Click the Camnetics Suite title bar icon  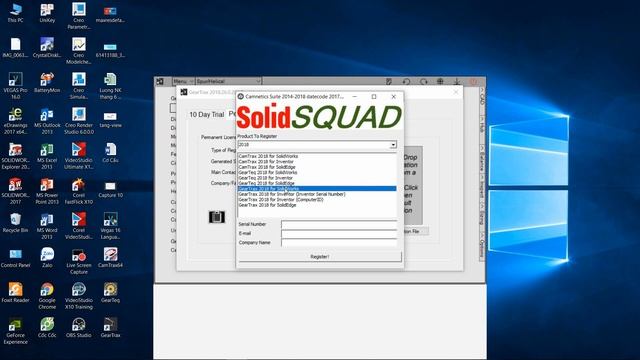tap(241, 97)
